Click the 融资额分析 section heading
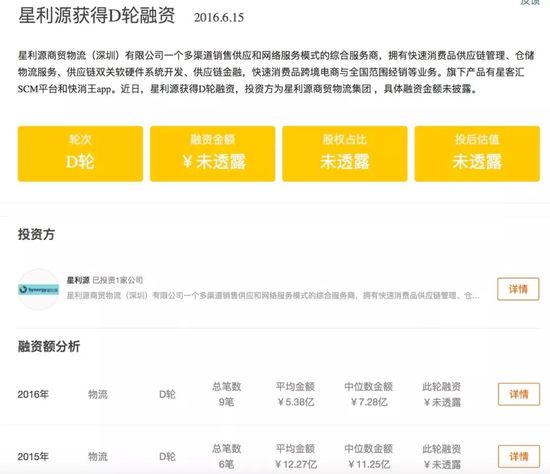Image resolution: width=550 pixels, height=474 pixels. [x=49, y=346]
